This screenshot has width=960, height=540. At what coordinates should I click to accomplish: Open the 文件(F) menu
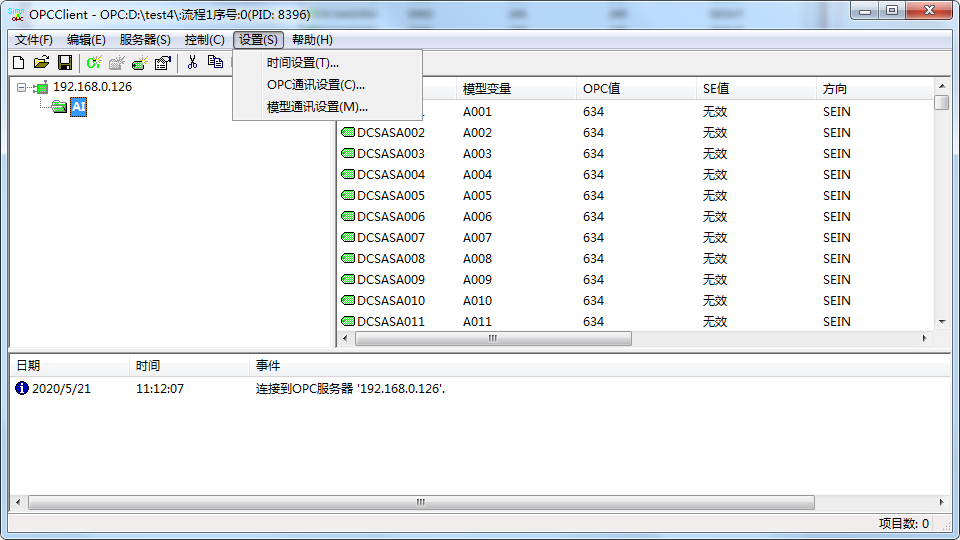[34, 40]
